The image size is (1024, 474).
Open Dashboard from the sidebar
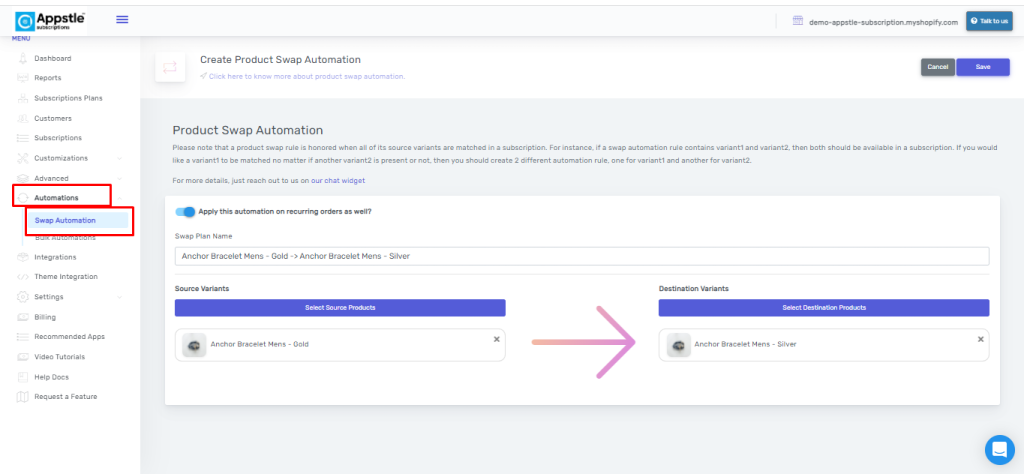click(x=53, y=59)
